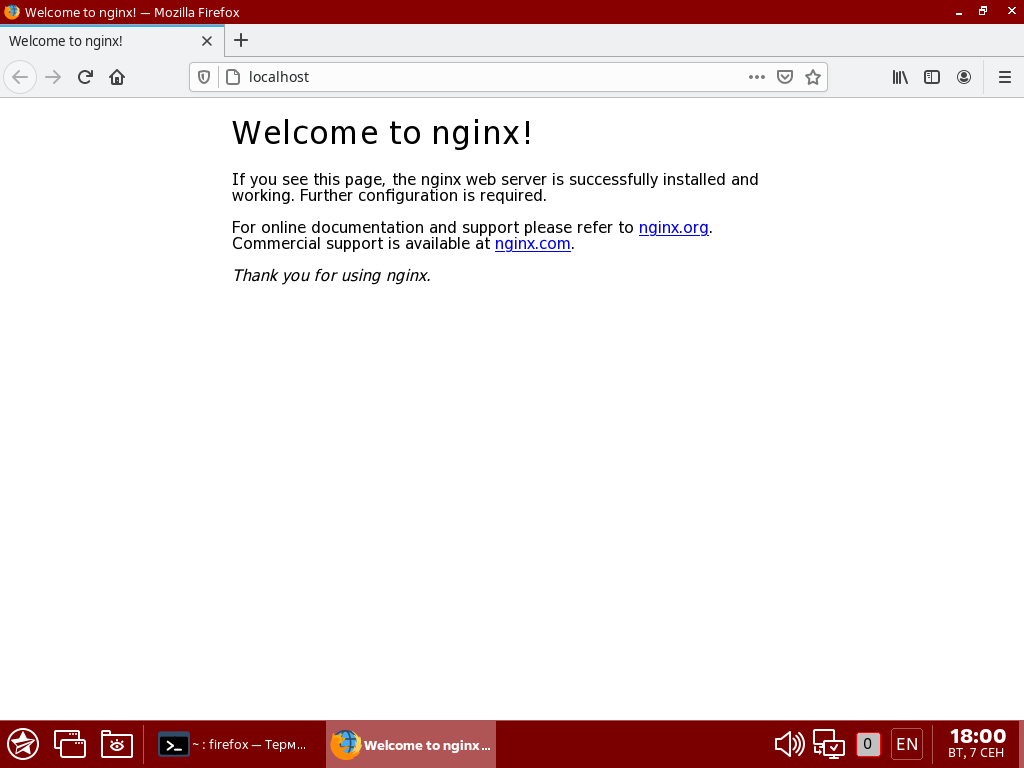1024x768 pixels.
Task: Save page to Pocket
Action: (x=785, y=77)
